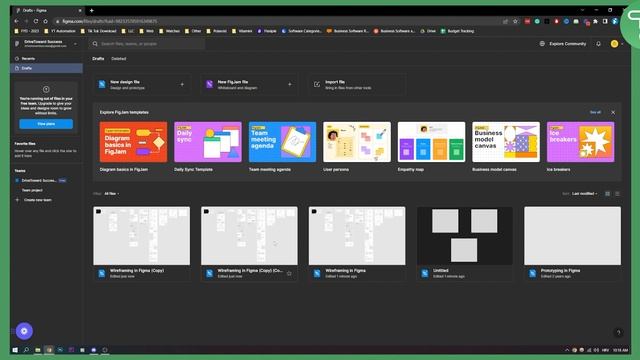Screen dimensions: 640x360
Task: Open the User persona template
Action: (x=357, y=142)
